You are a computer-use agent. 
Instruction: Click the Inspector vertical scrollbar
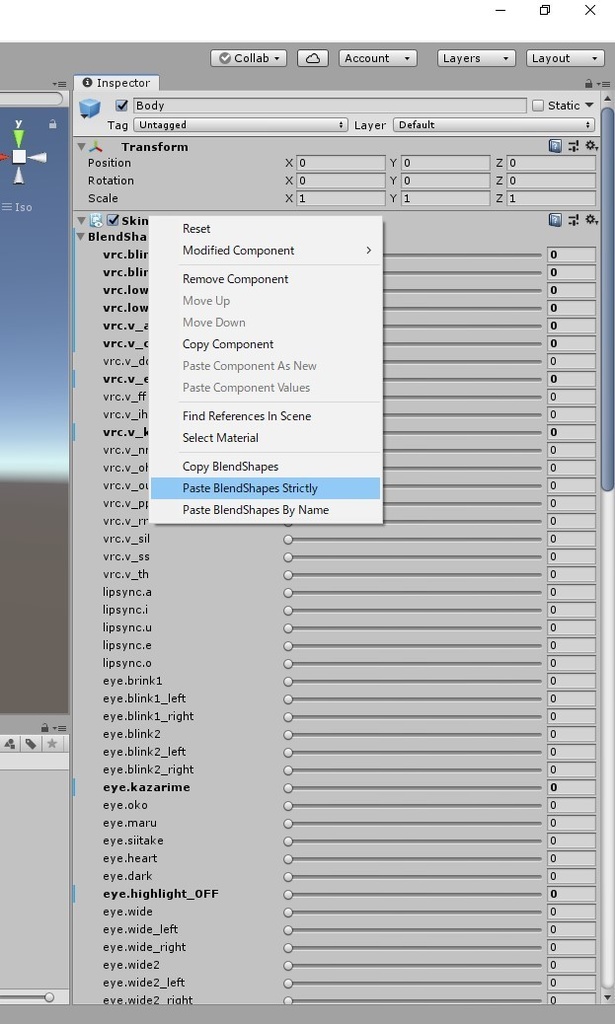[607, 300]
